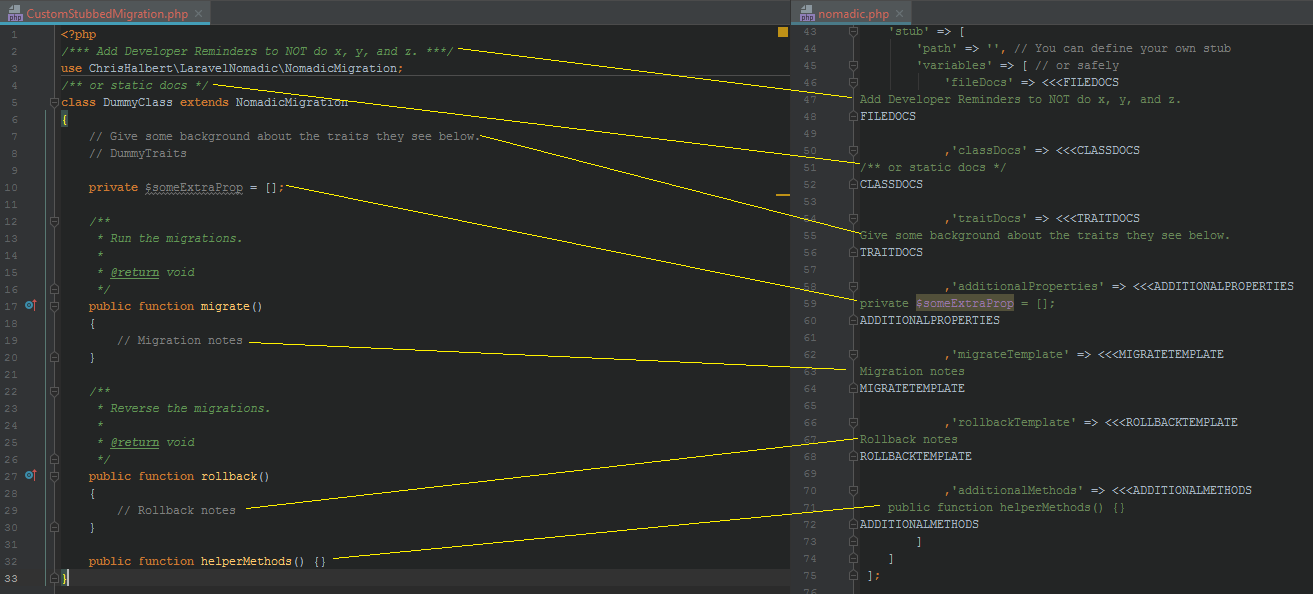Click the 'ADDITIONALPROPERTIES' closing label at line 60
Image resolution: width=1313 pixels, height=594 pixels.
[930, 320]
